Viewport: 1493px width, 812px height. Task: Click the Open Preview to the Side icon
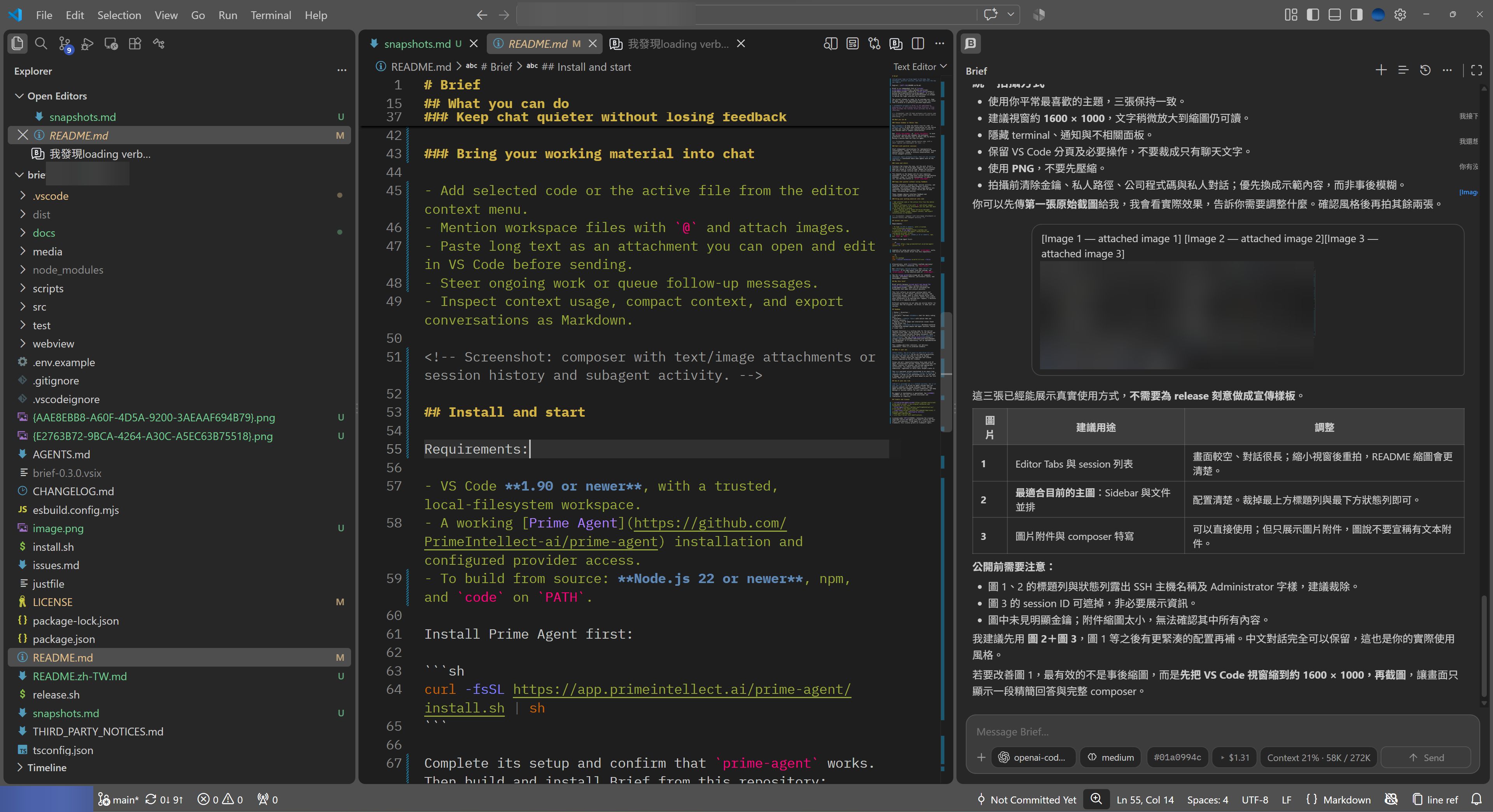click(830, 44)
